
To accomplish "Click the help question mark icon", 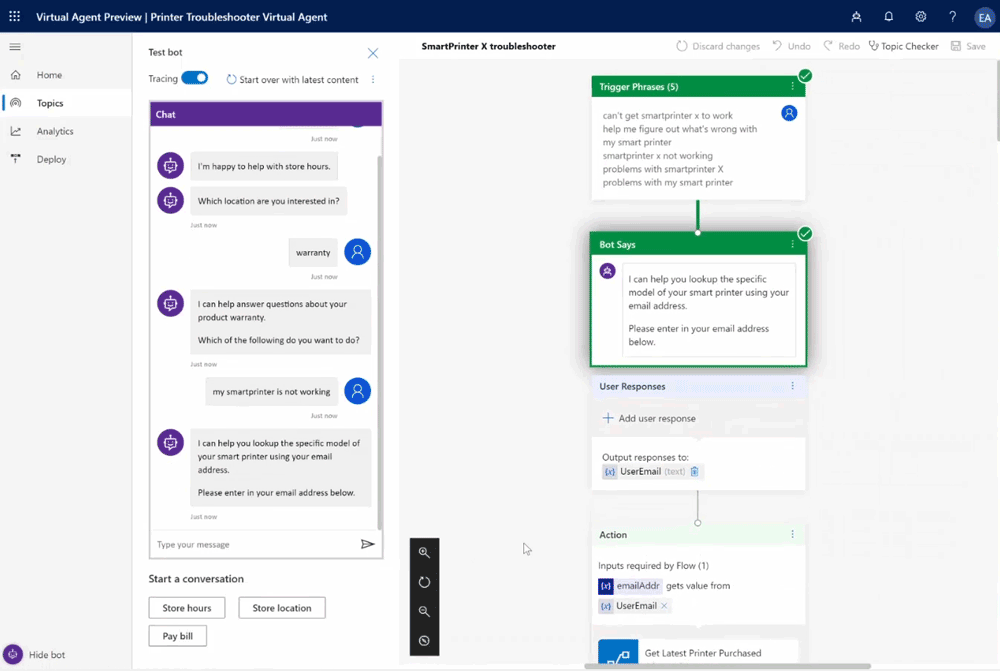I will click(952, 17).
